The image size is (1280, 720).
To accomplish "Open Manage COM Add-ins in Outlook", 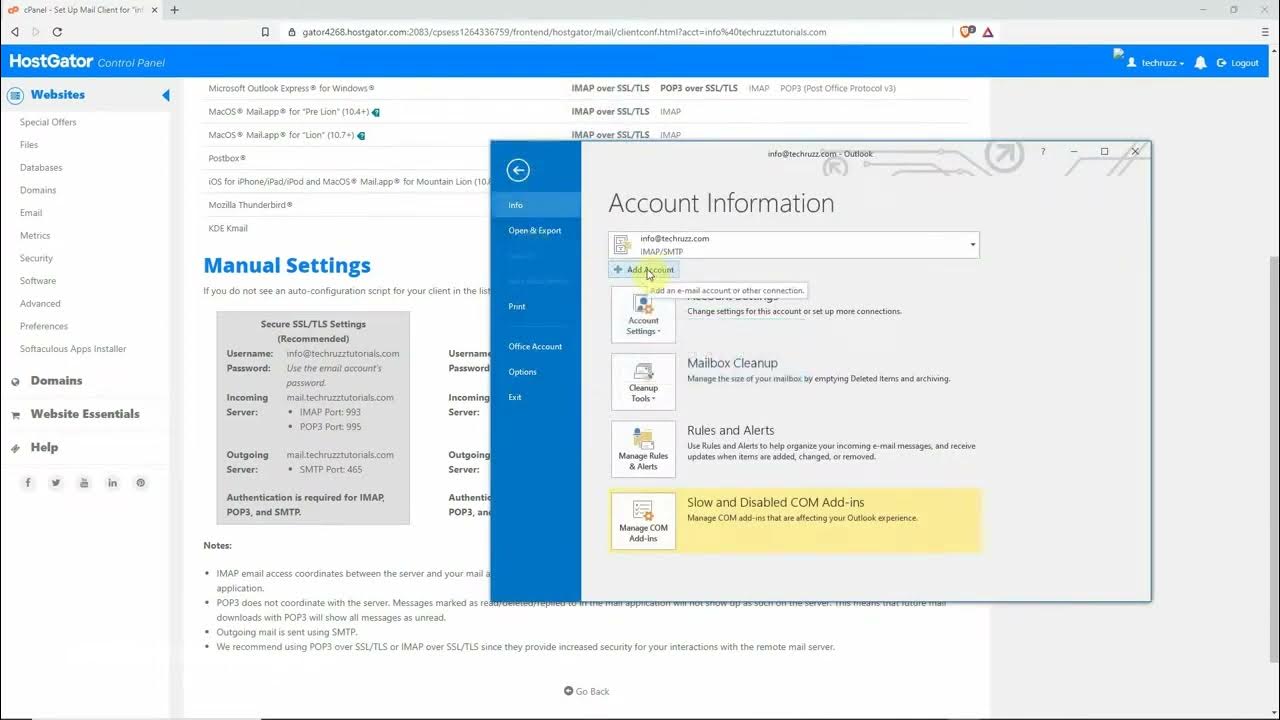I will point(643,520).
